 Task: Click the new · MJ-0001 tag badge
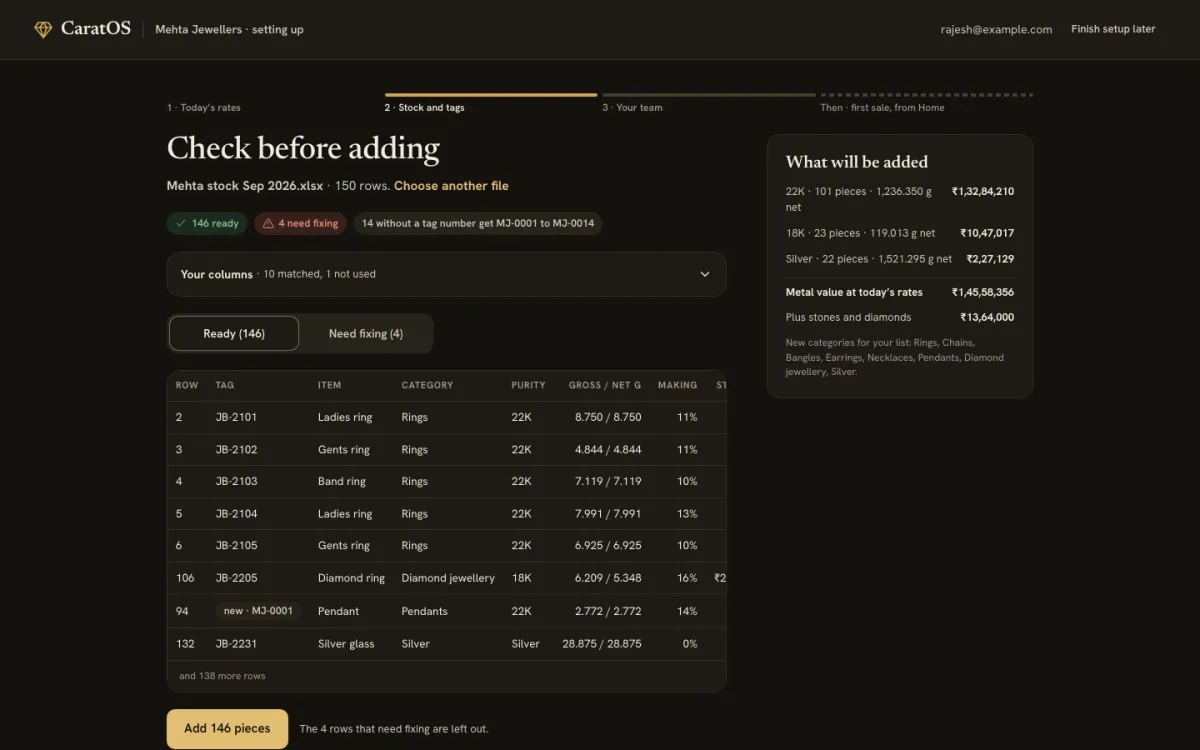258,611
